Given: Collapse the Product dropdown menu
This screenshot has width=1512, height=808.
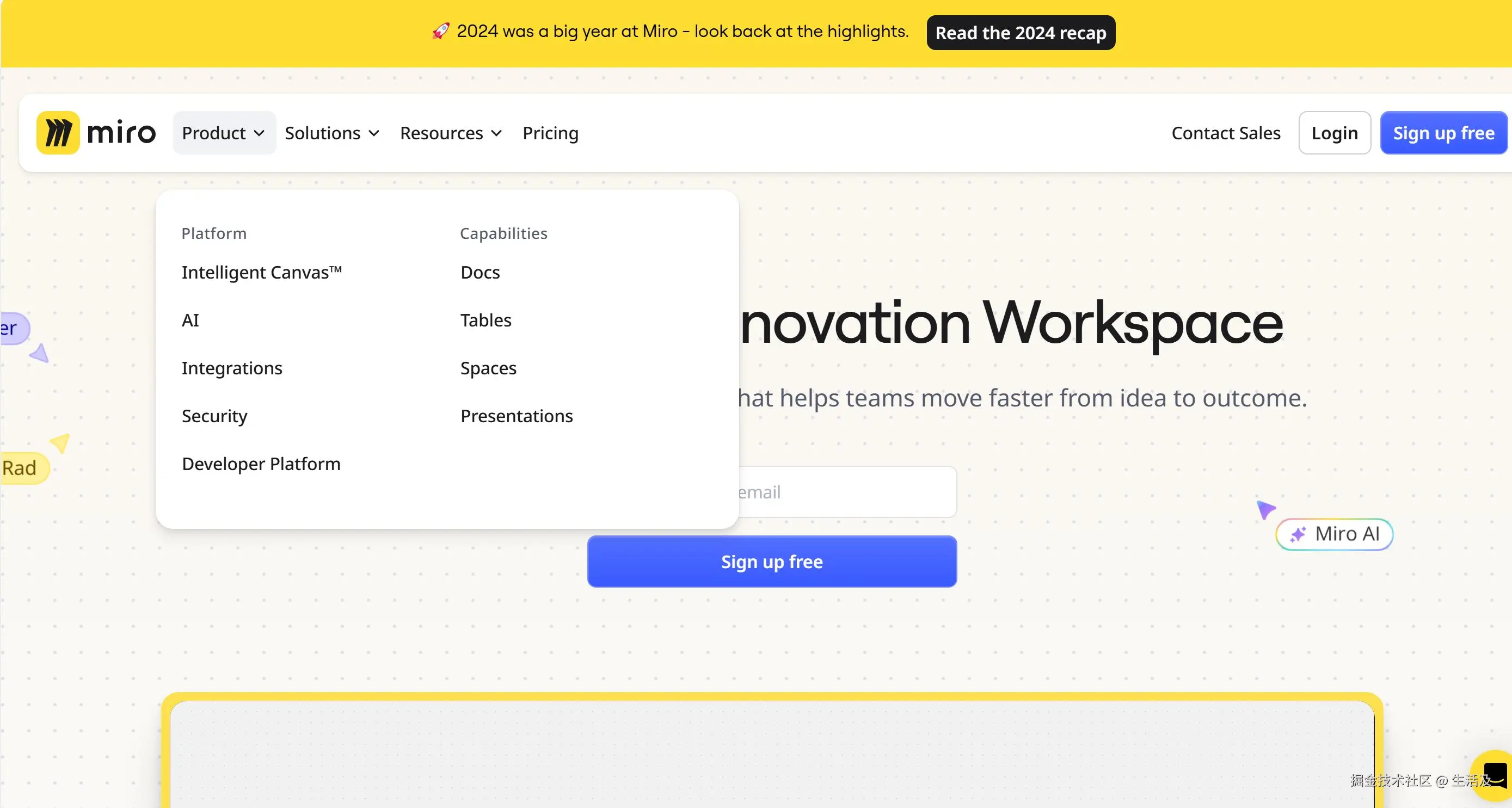Looking at the screenshot, I should [x=224, y=133].
